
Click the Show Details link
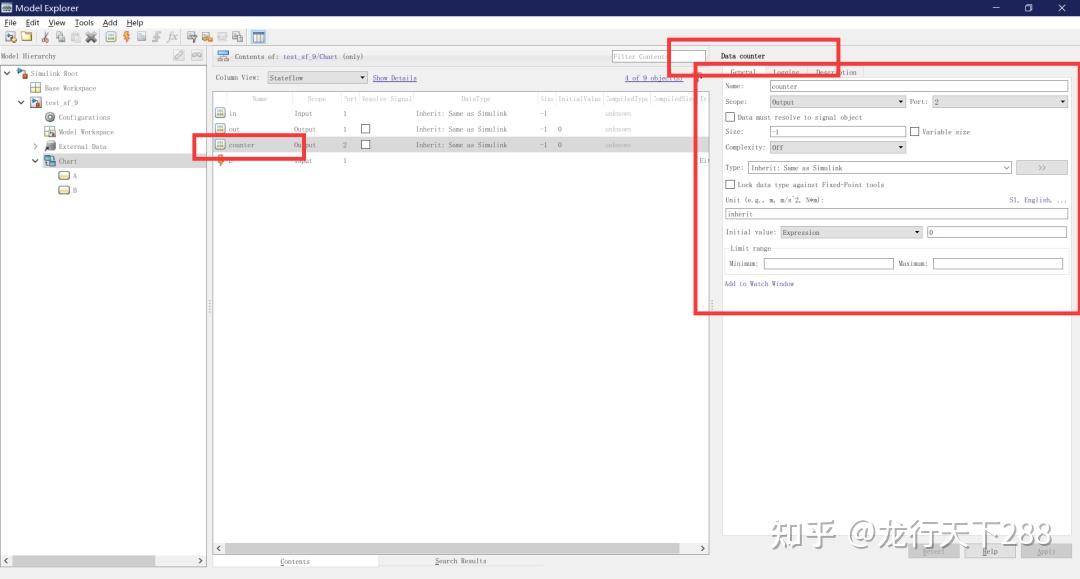coord(394,77)
